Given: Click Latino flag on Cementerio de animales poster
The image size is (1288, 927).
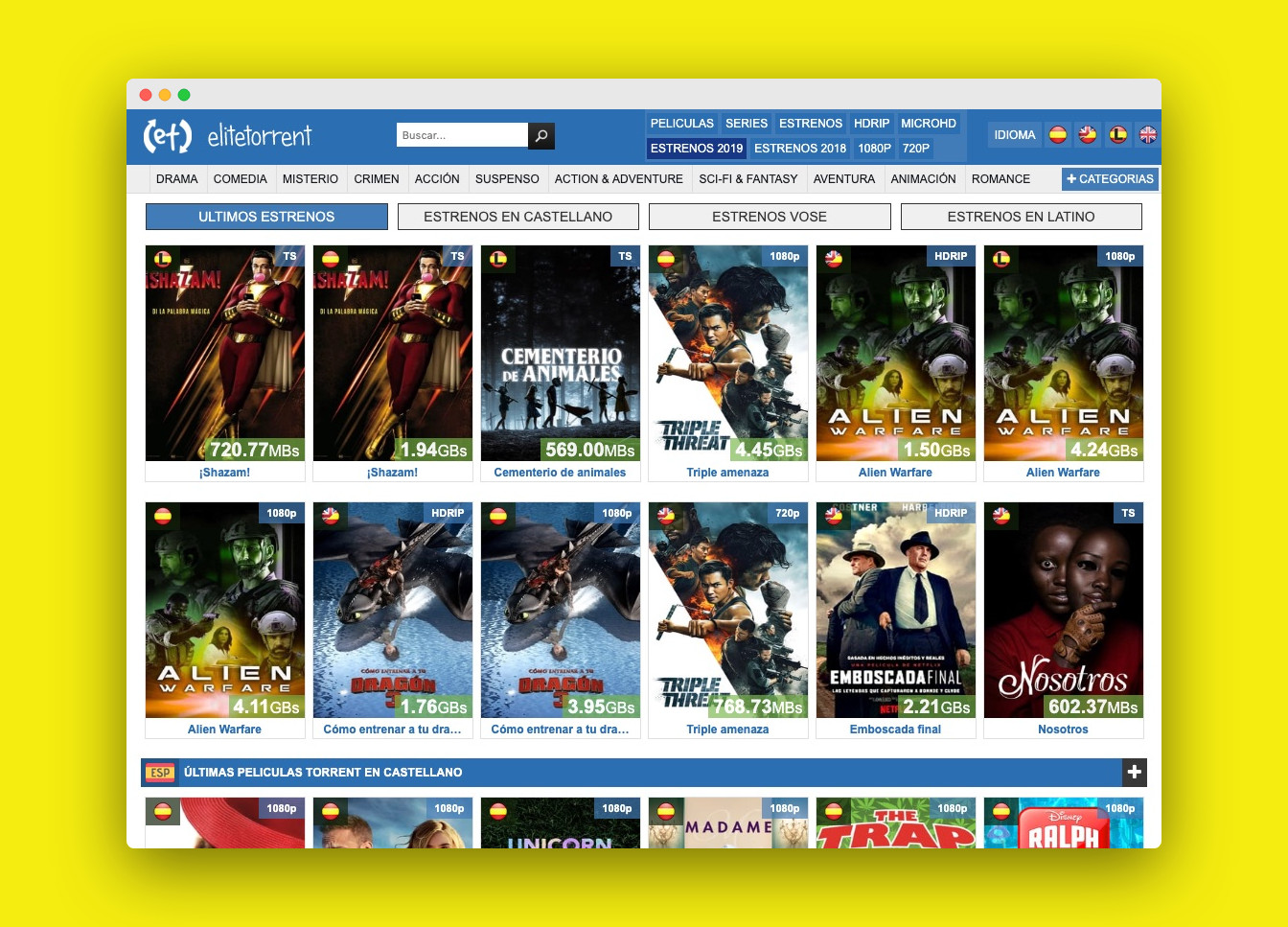Looking at the screenshot, I should pyautogui.click(x=498, y=259).
